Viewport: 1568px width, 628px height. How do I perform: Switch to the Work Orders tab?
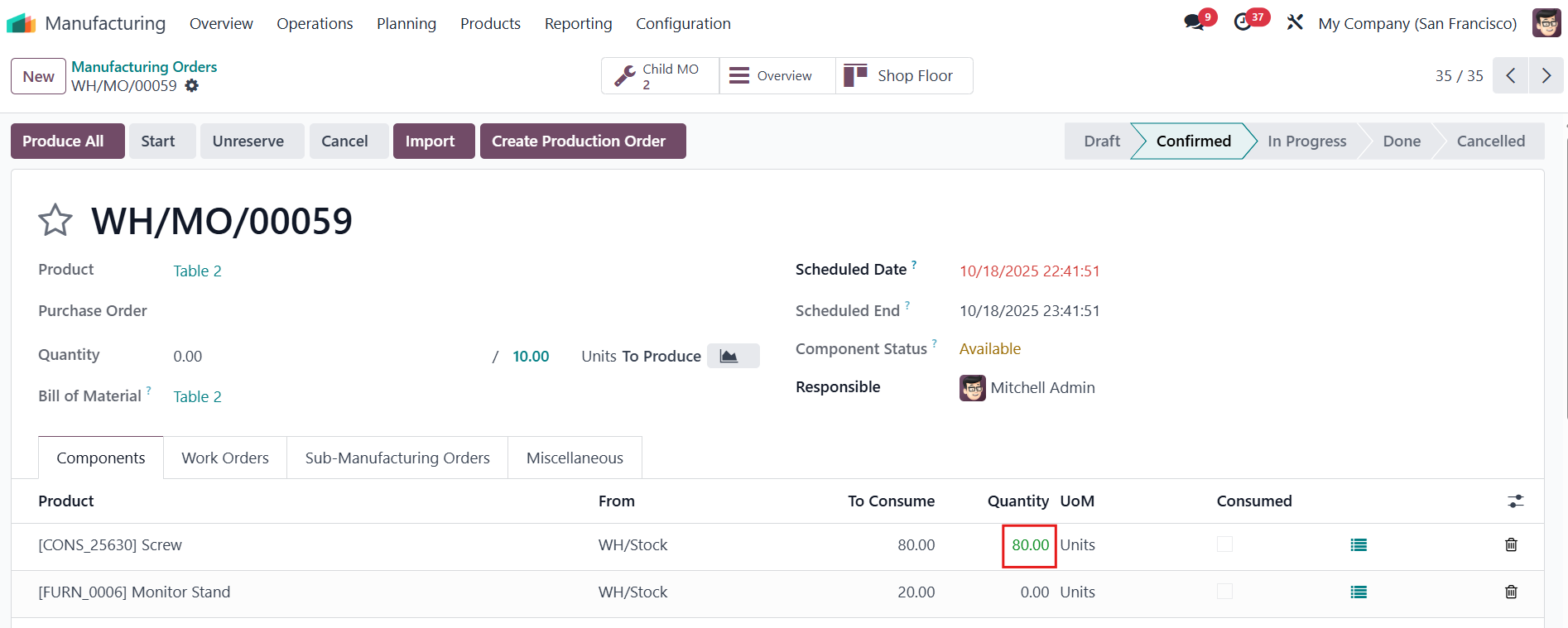click(225, 458)
